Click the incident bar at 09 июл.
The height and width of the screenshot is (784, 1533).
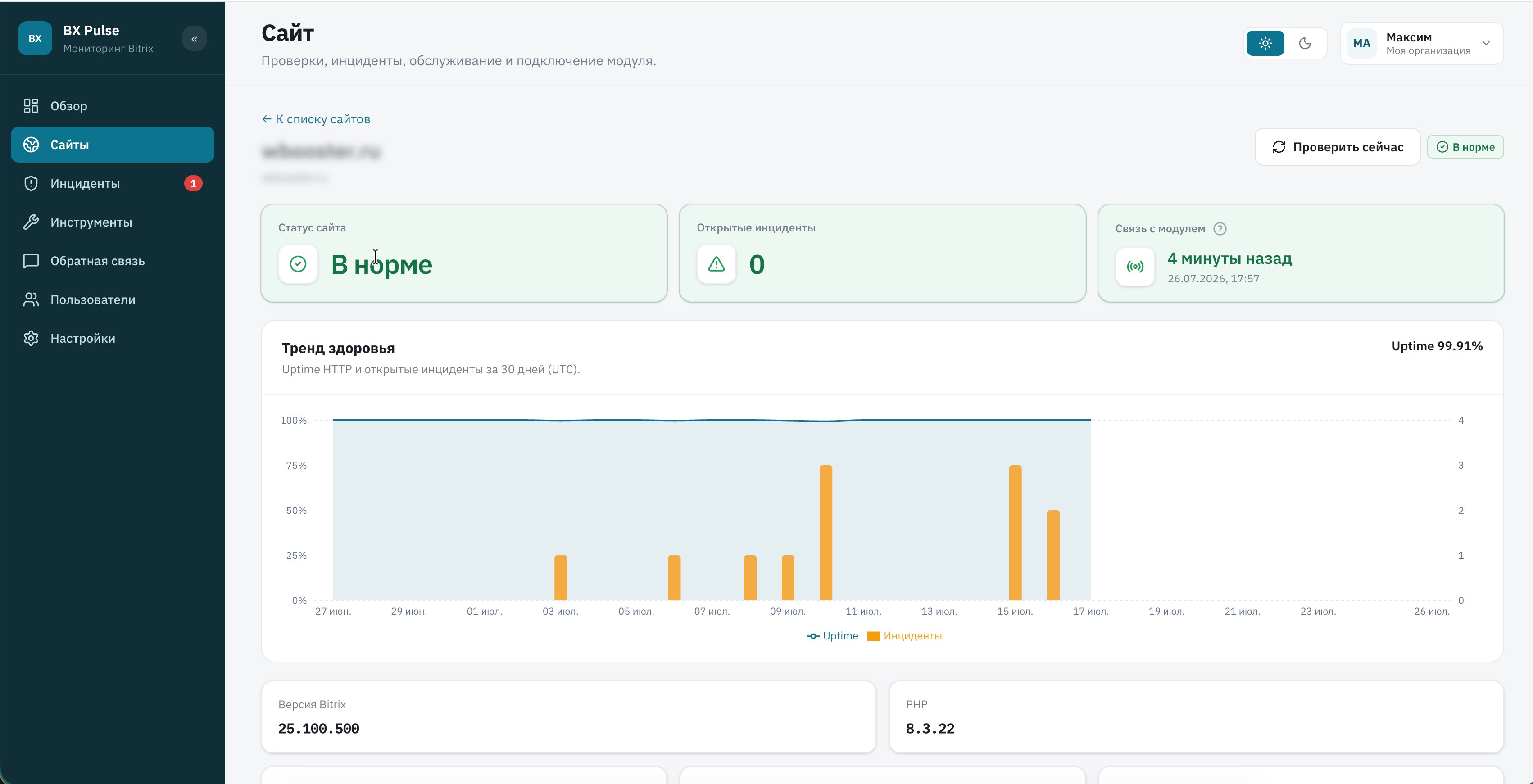pos(788,578)
